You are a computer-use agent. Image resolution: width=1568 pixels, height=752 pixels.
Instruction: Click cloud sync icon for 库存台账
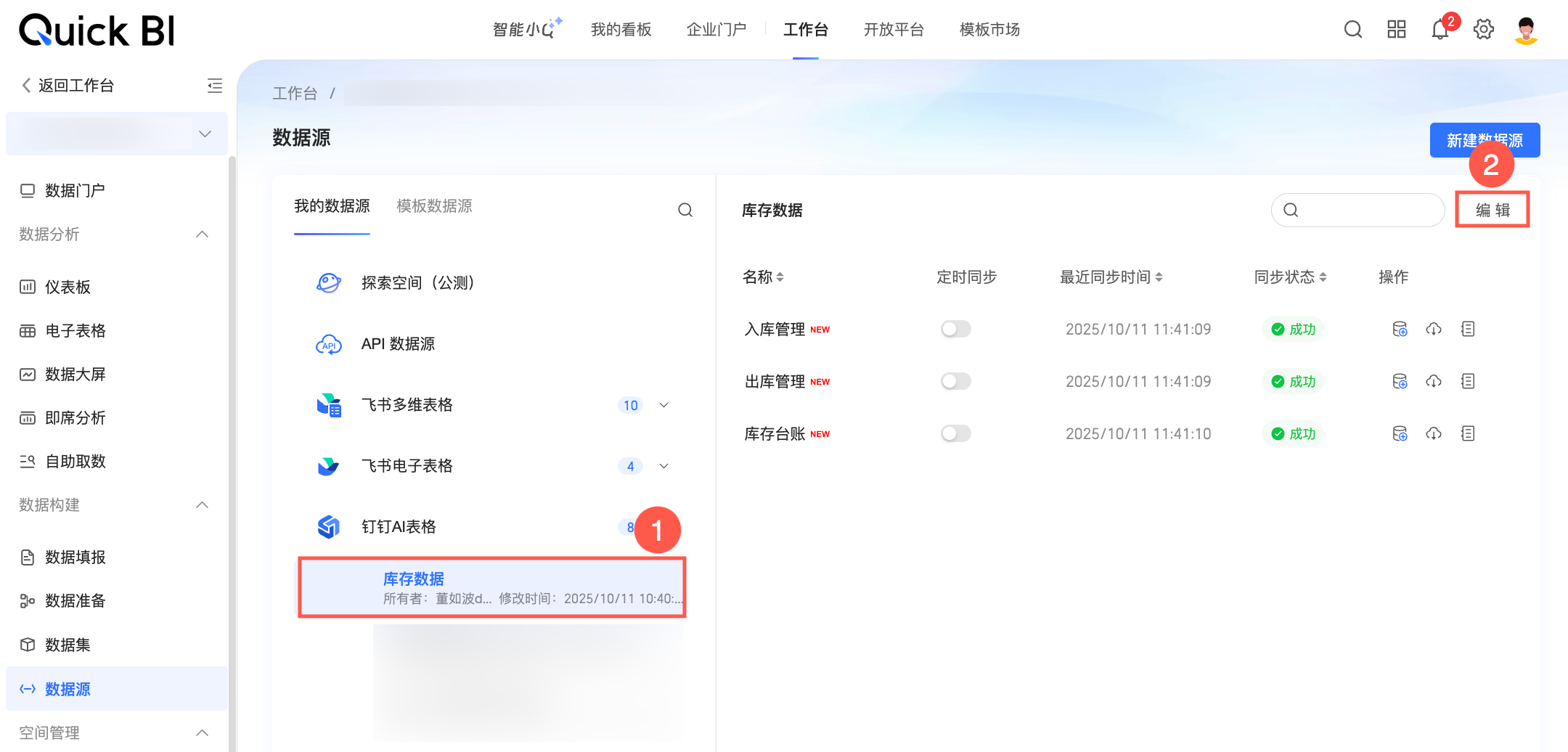pyautogui.click(x=1434, y=434)
